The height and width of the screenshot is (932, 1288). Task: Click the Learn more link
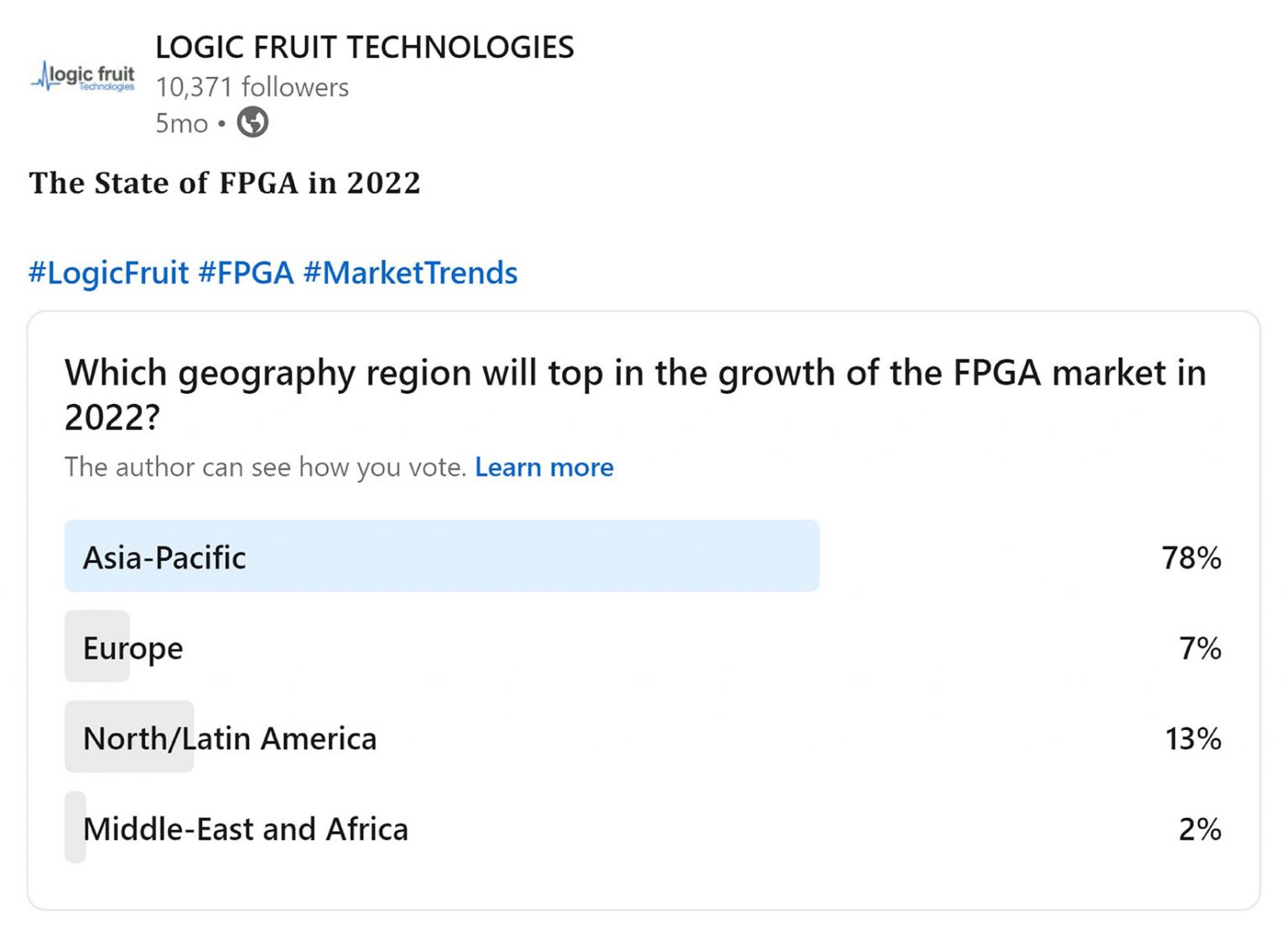[544, 467]
